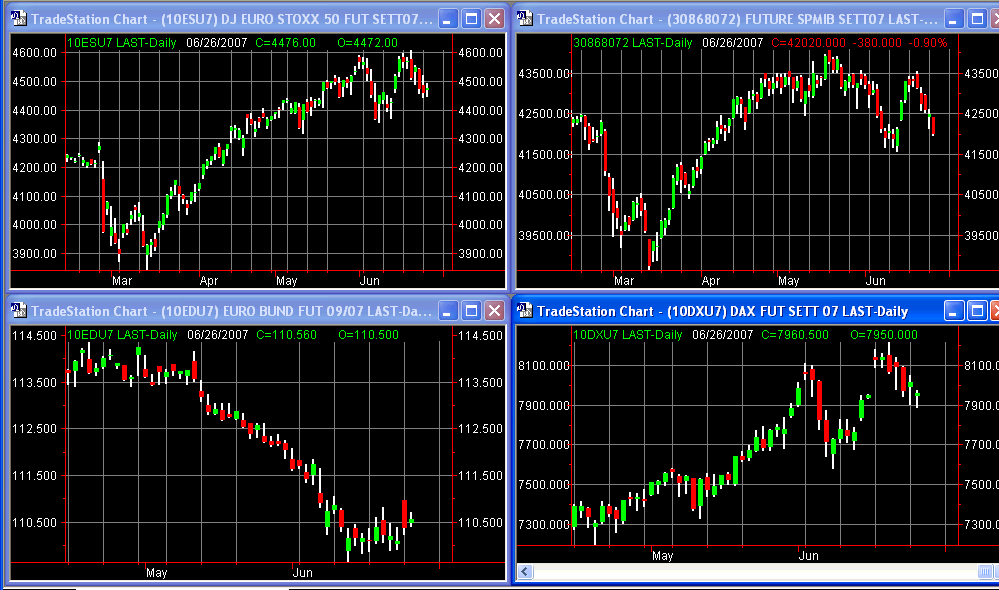Minimize the Euro Bund chart window
The width and height of the screenshot is (999, 590).
[x=448, y=311]
